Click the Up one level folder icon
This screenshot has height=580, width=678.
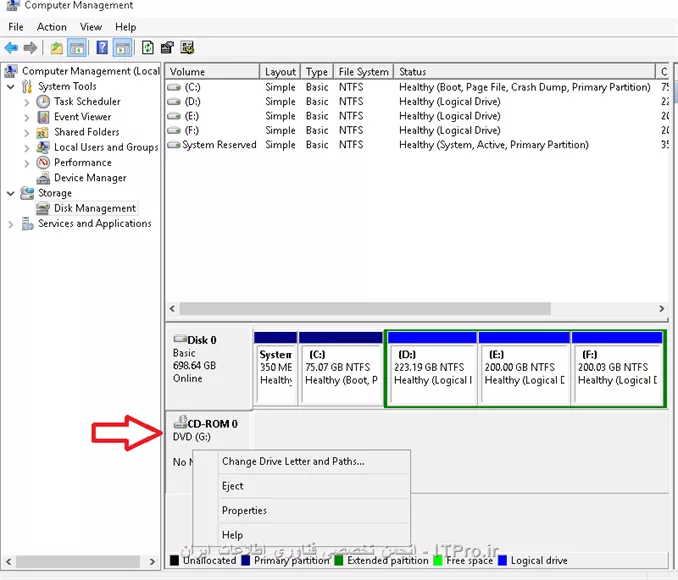pos(56,48)
